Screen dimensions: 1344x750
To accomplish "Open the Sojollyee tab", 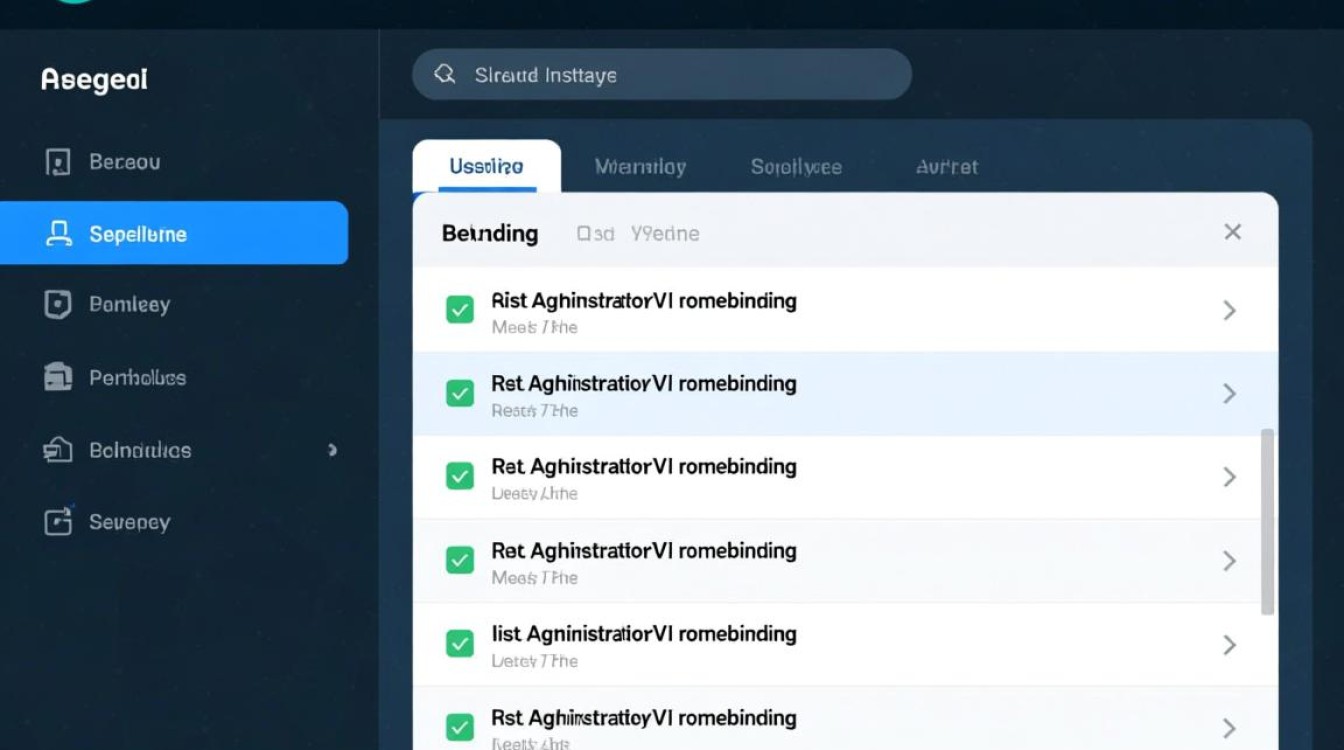I will point(796,167).
